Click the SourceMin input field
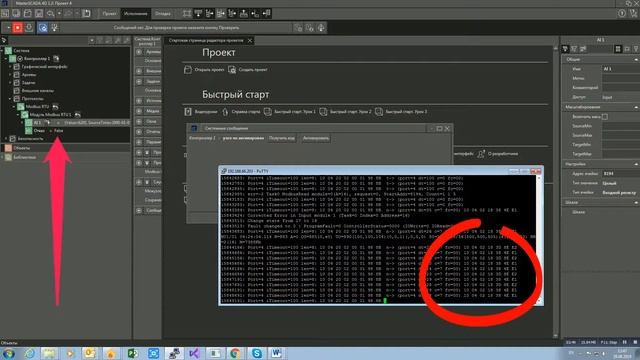640x360 pixels. [620, 126]
